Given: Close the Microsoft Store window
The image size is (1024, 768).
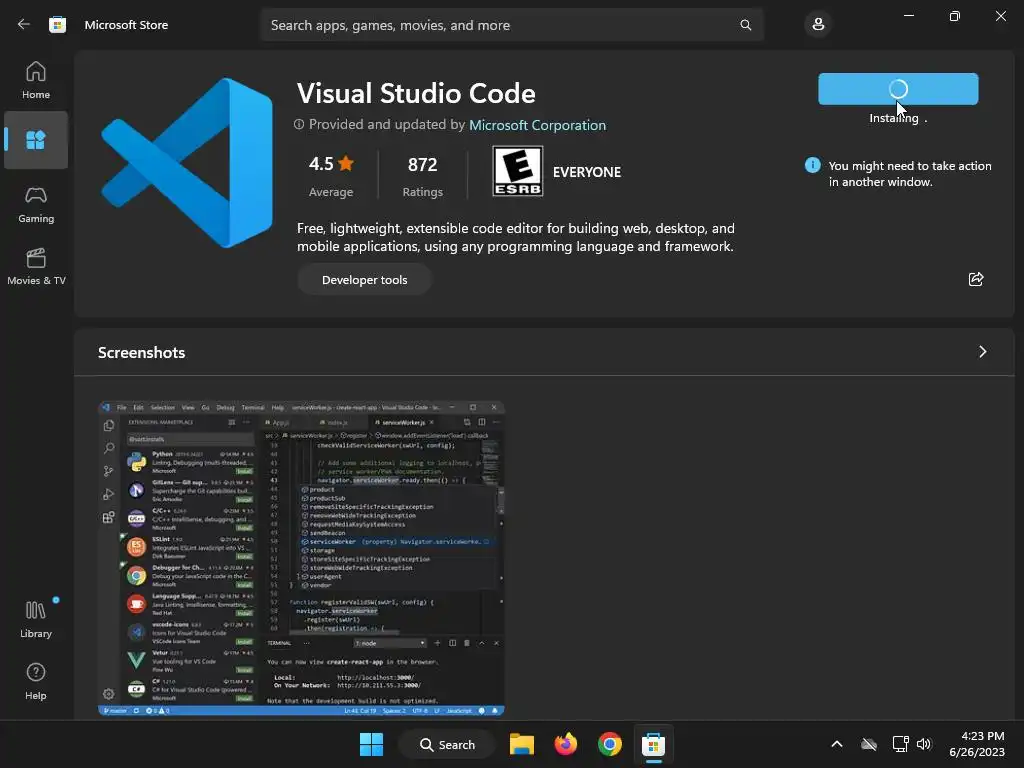Looking at the screenshot, I should [x=1000, y=16].
